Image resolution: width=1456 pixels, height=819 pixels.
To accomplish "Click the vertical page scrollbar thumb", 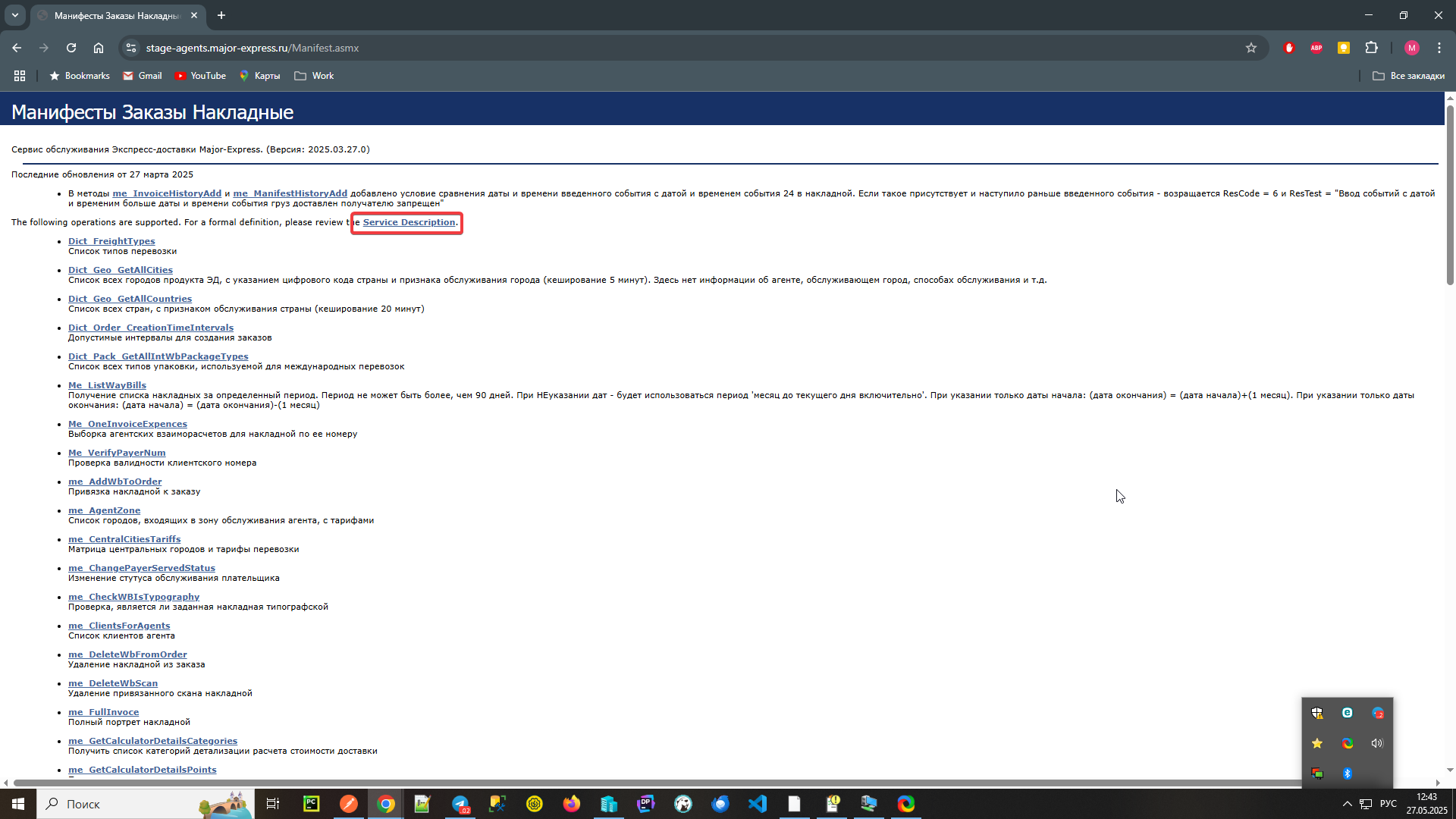I will point(1450,195).
